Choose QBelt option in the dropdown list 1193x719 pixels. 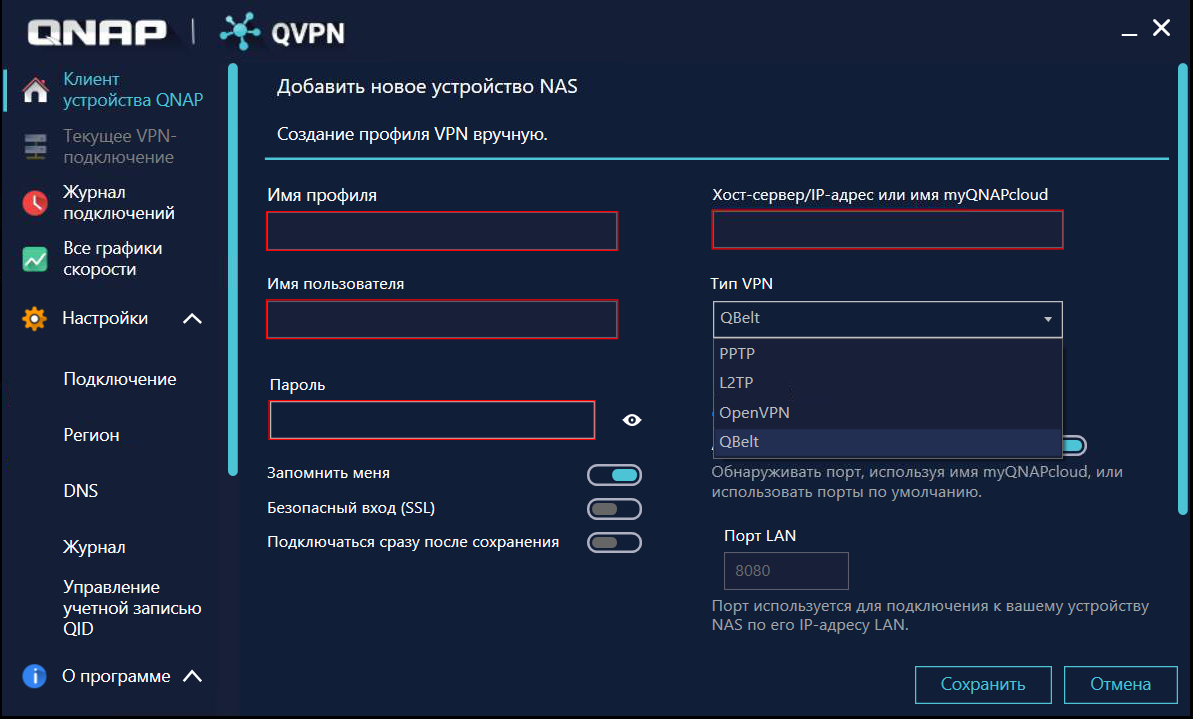[887, 442]
